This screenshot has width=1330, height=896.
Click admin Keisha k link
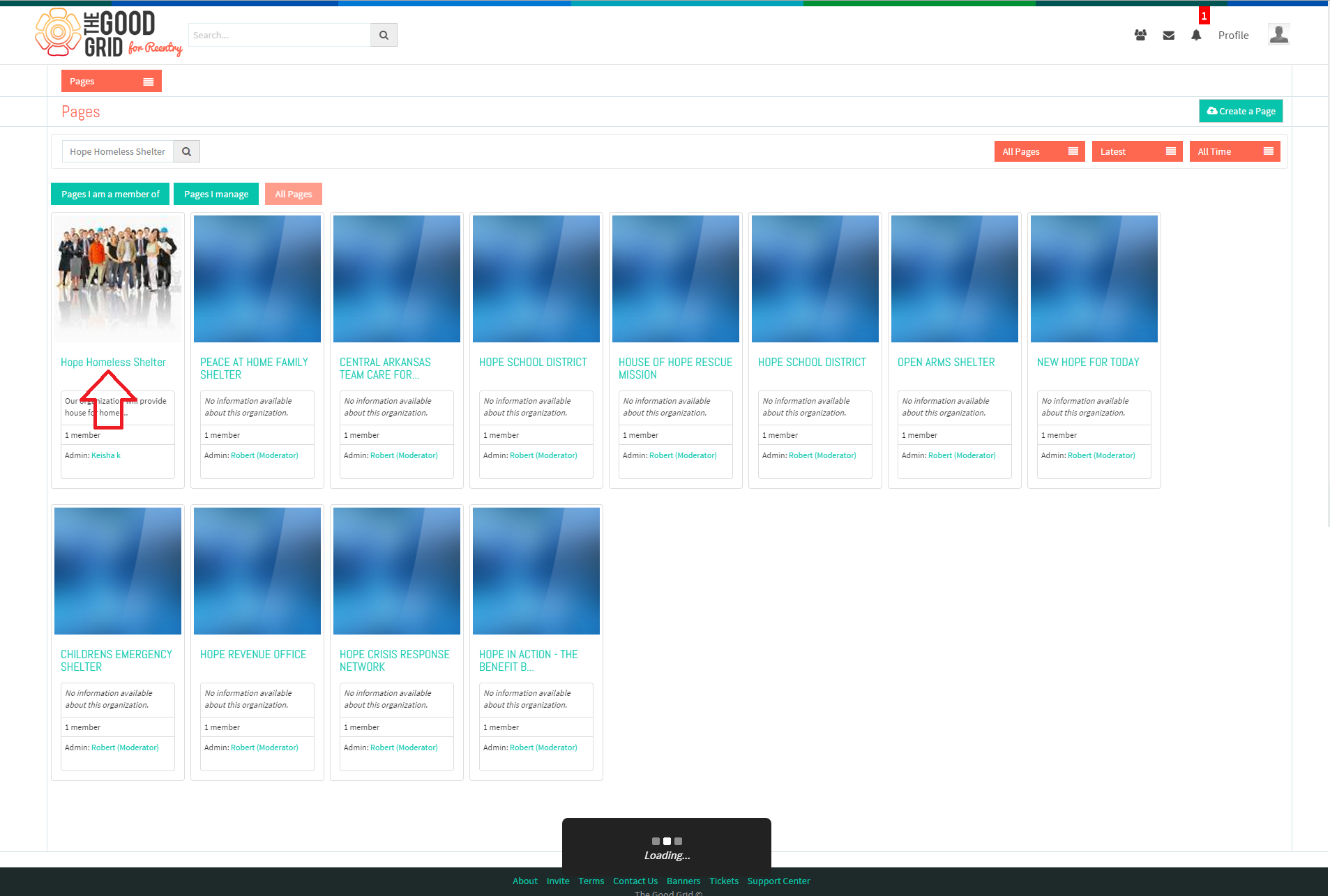coord(106,455)
